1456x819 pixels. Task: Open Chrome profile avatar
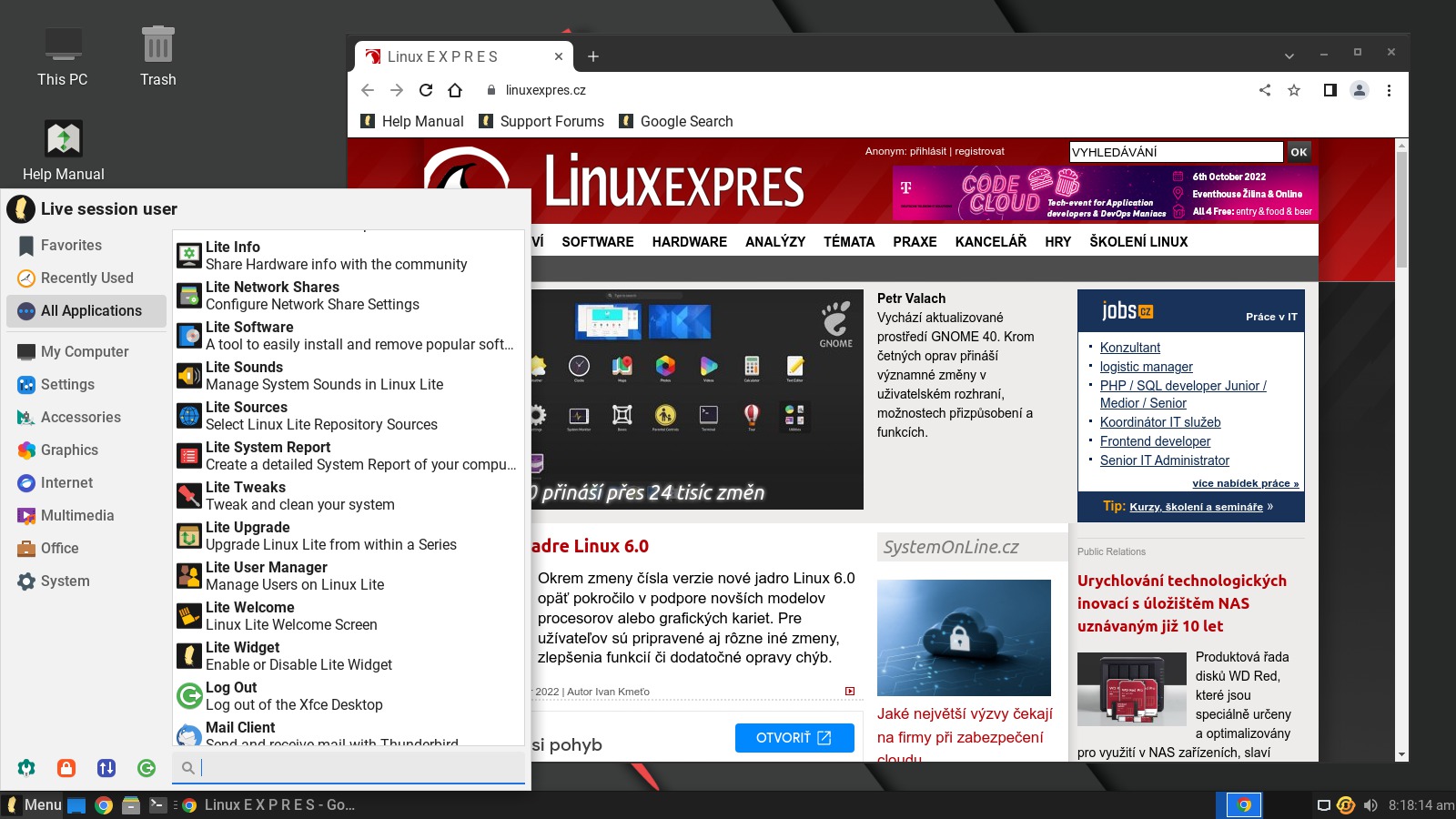1360,90
